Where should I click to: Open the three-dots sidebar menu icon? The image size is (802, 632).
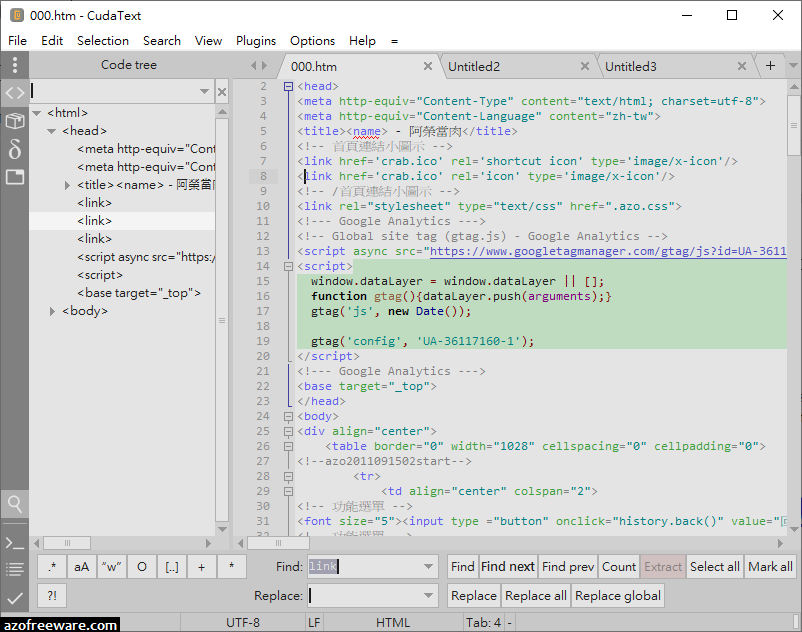14,64
